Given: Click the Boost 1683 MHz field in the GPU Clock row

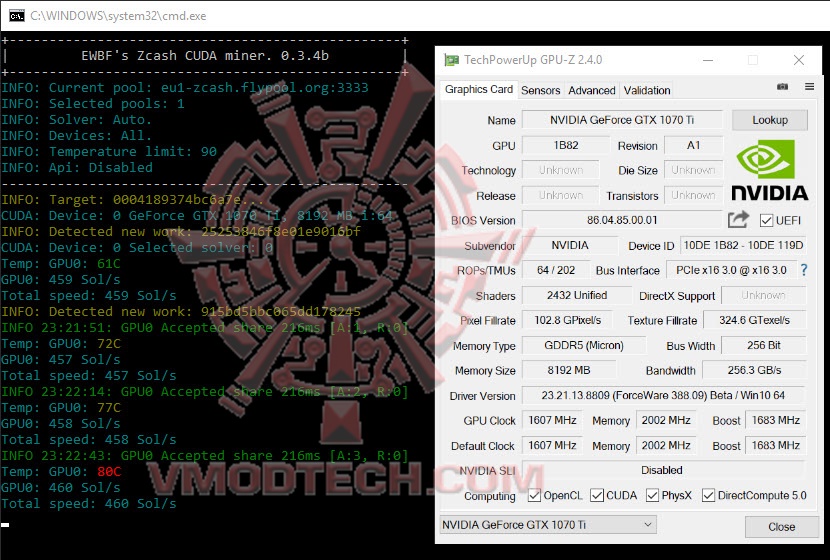Looking at the screenshot, I should pyautogui.click(x=775, y=420).
